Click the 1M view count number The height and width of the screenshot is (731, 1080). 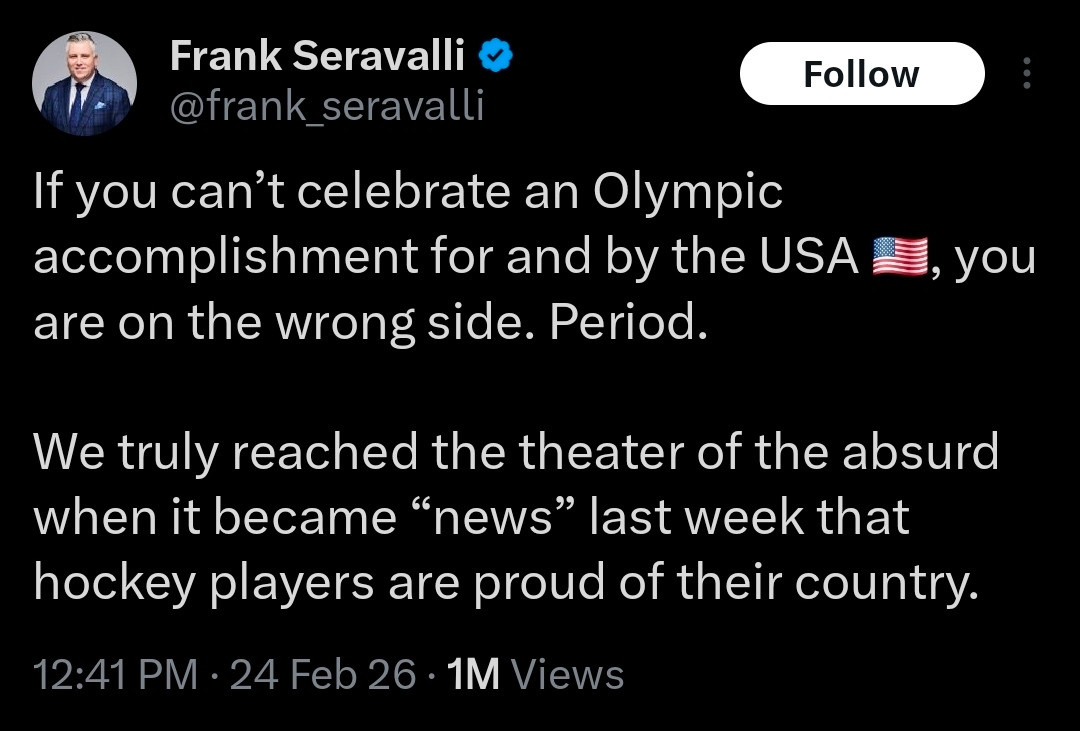pos(473,674)
